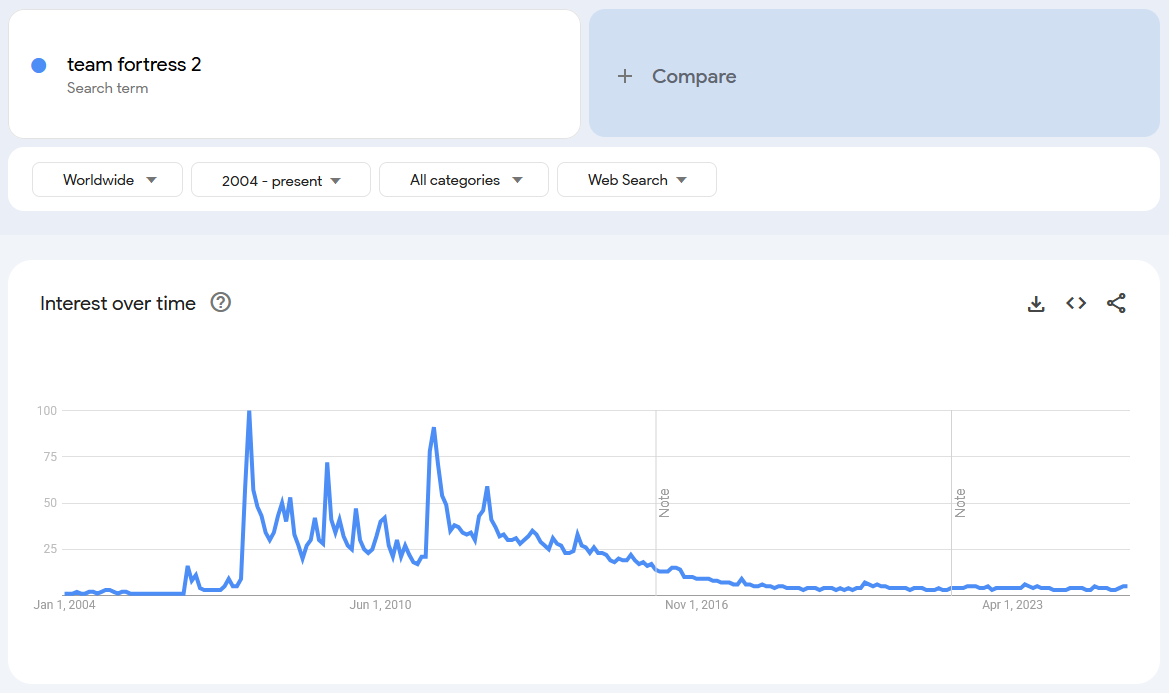The image size is (1169, 693).
Task: Download the interest over time data
Action: coord(1036,303)
